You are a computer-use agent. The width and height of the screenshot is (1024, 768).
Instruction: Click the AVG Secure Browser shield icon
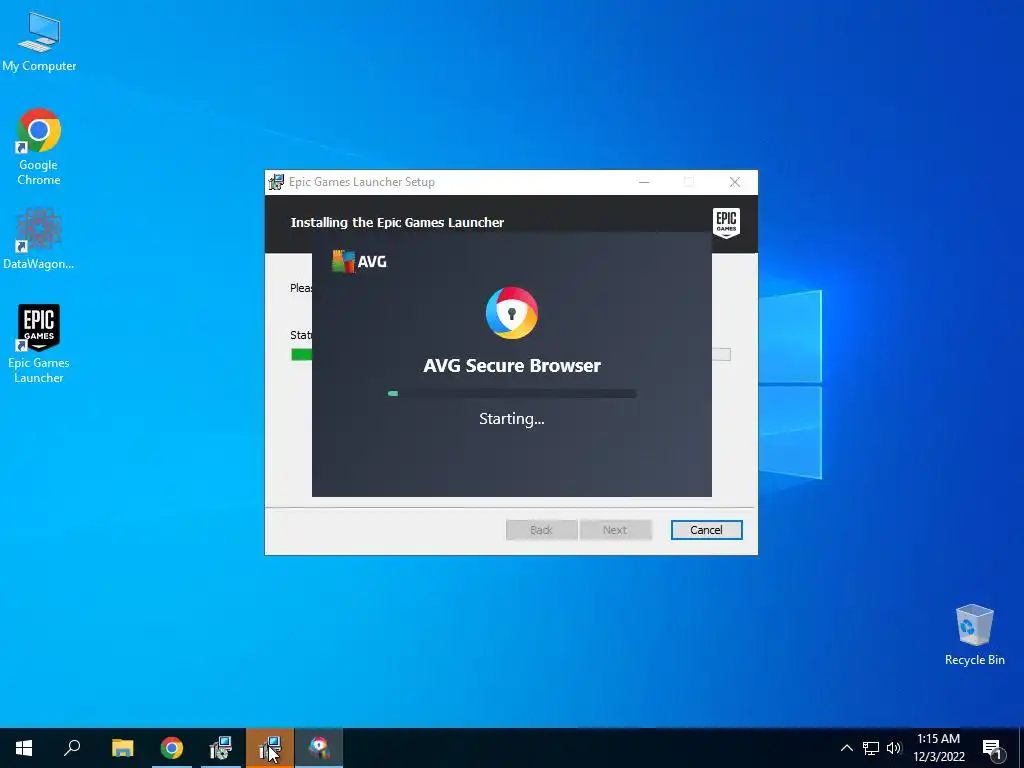tap(512, 313)
